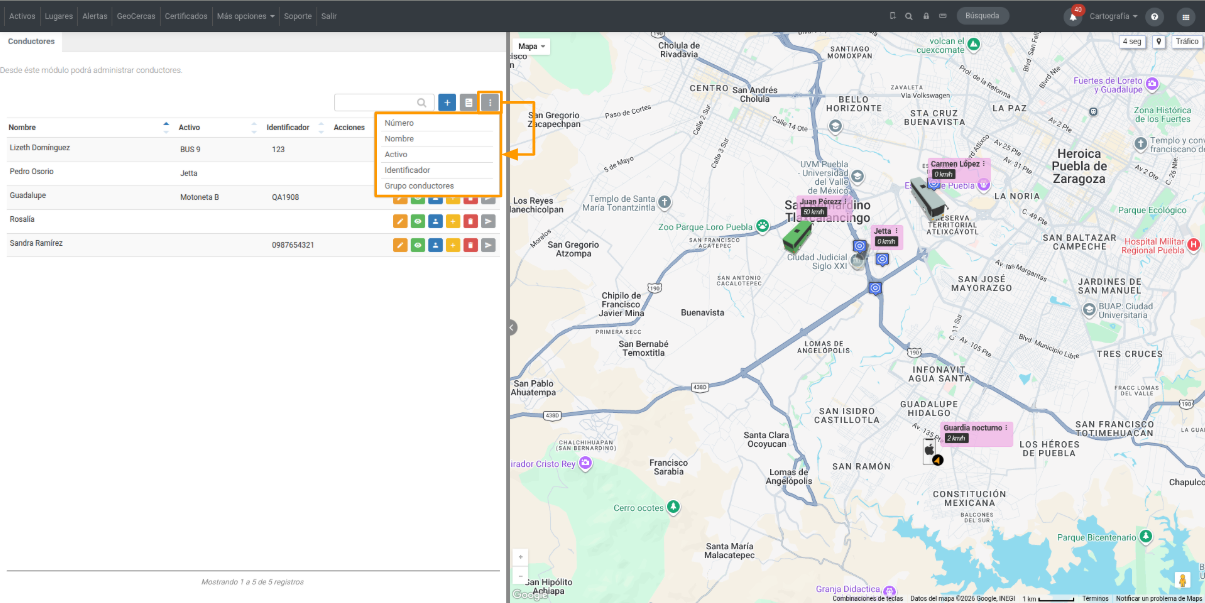Viewport: 1205px width, 603px height.
Task: Open the Activos menu
Action: coord(22,16)
